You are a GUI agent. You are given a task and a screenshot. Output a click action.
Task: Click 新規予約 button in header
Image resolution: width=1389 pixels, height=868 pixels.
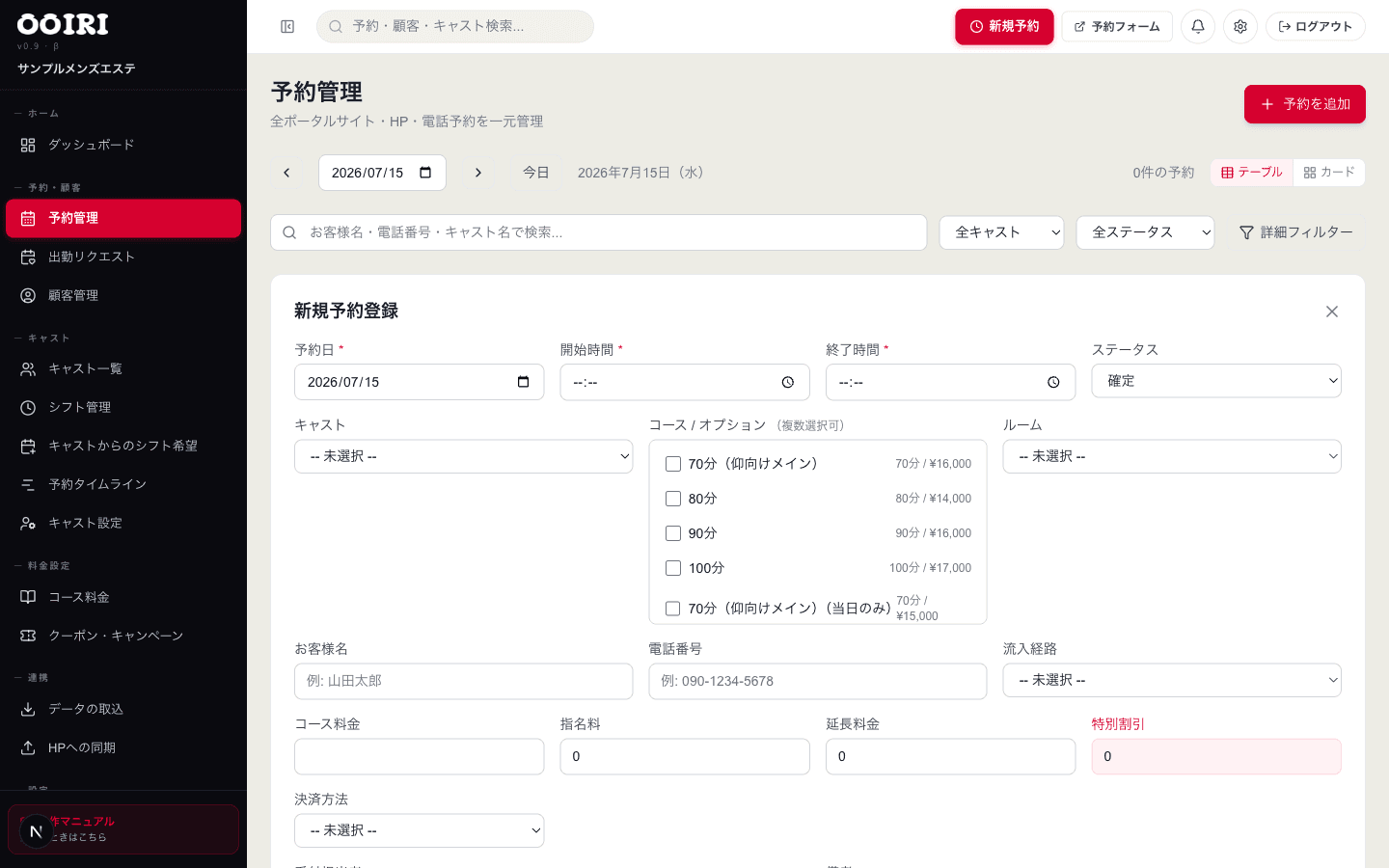(x=1004, y=27)
